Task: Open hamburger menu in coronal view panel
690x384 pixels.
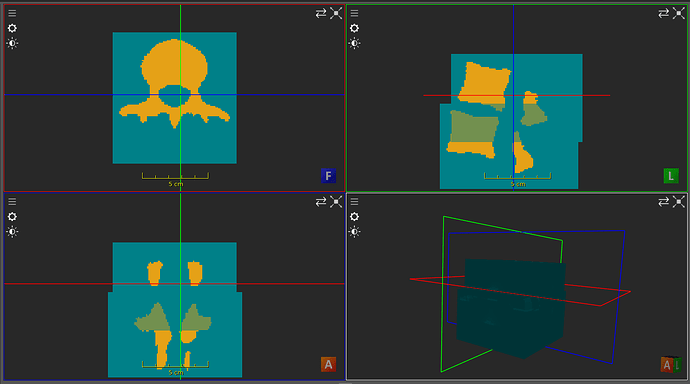Action: [12, 201]
